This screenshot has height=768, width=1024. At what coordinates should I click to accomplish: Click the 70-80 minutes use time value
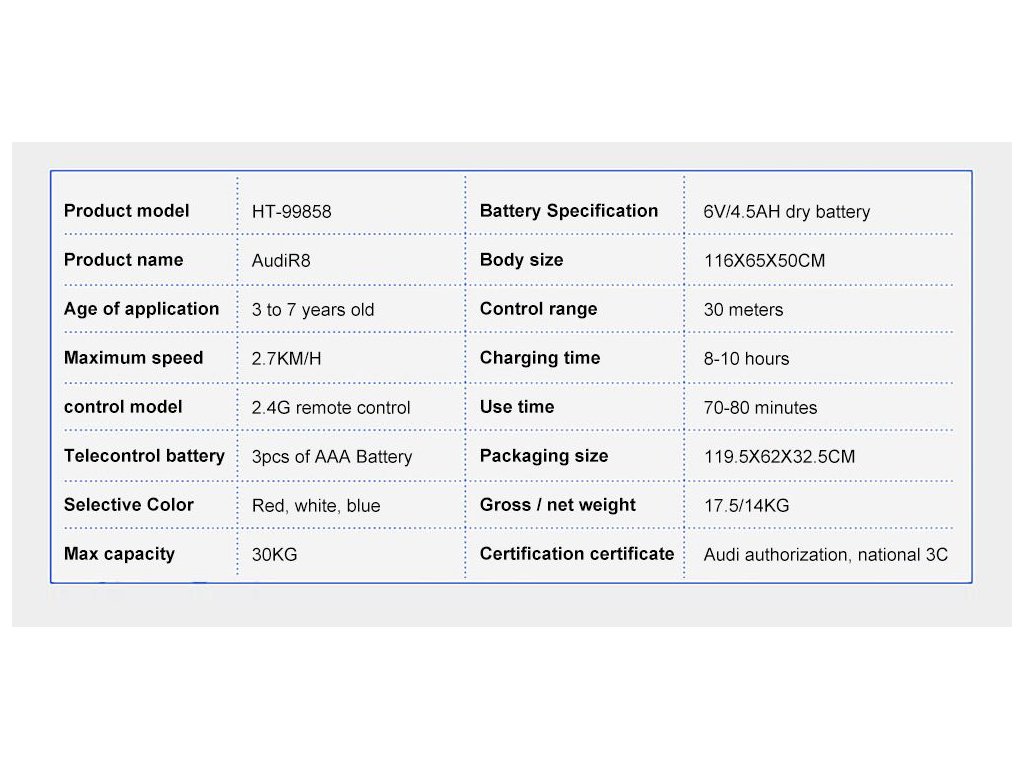(761, 408)
